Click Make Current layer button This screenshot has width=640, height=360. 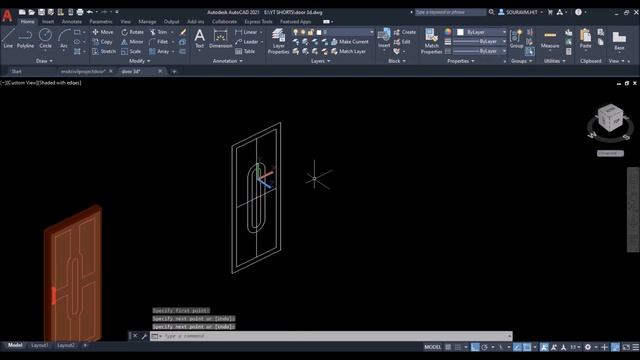[x=349, y=42]
